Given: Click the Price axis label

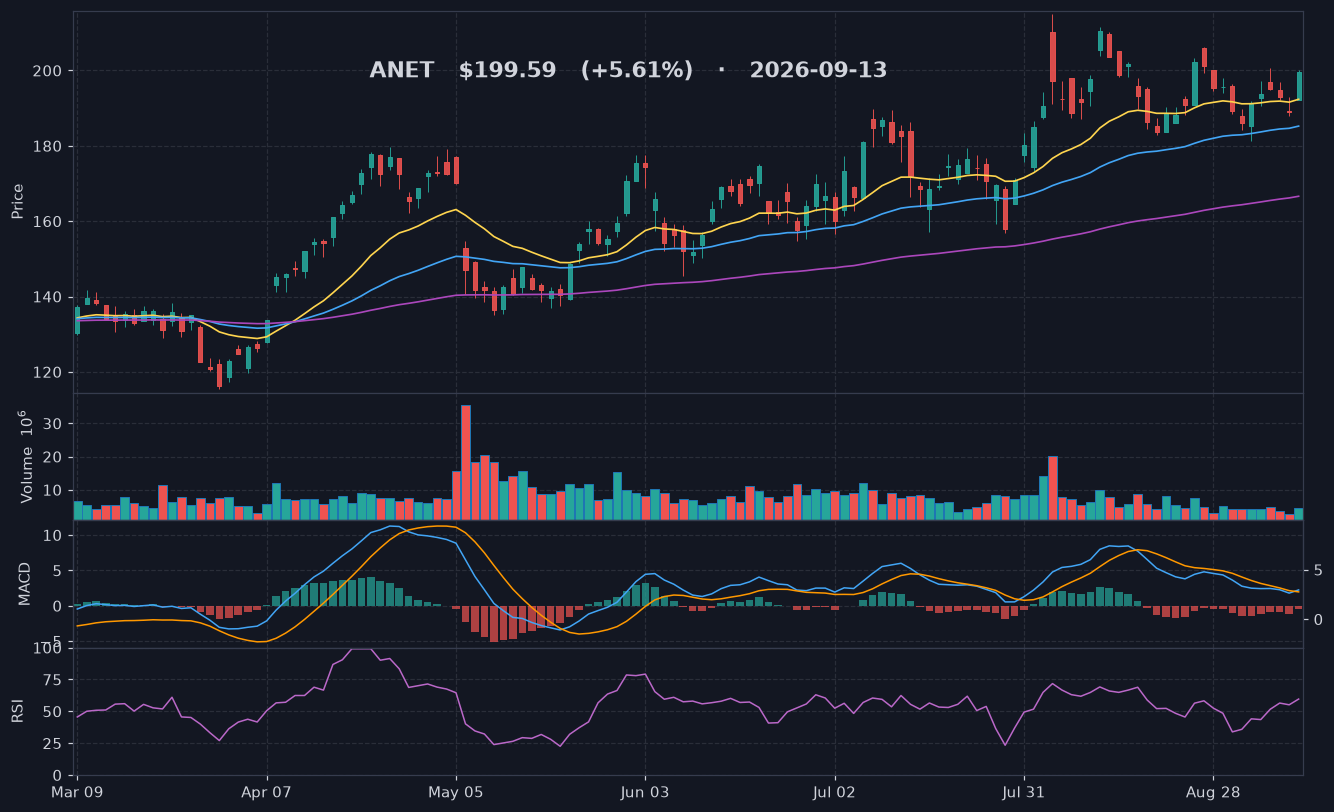Looking at the screenshot, I should coord(18,201).
